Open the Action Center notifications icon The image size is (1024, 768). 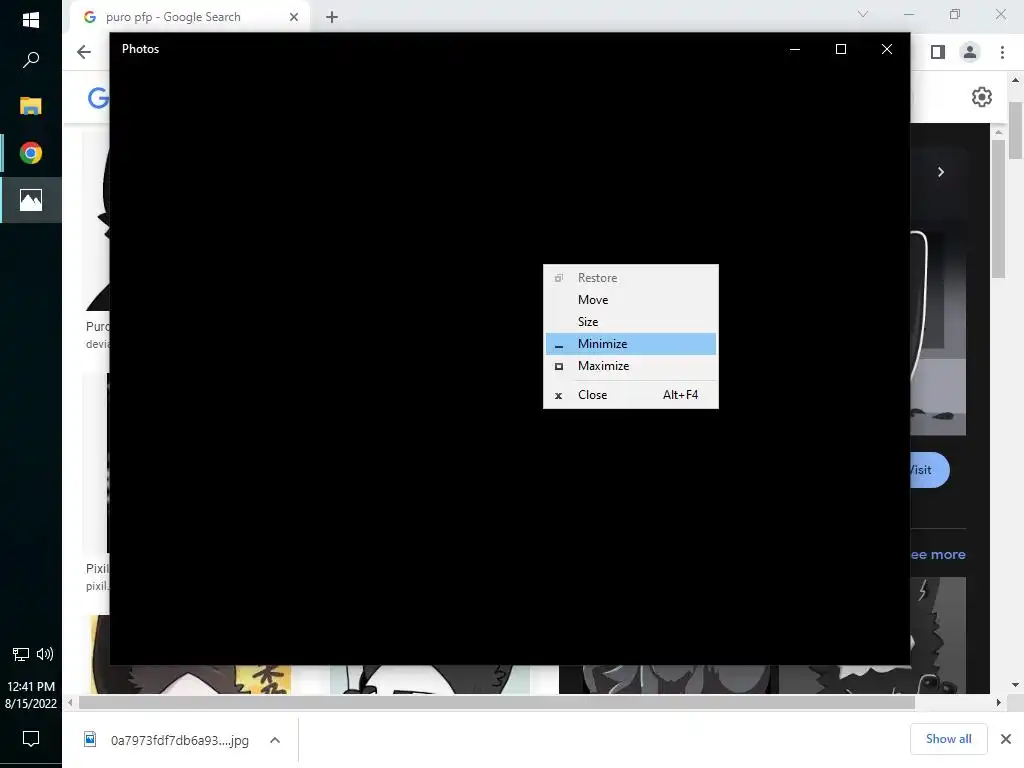31,739
